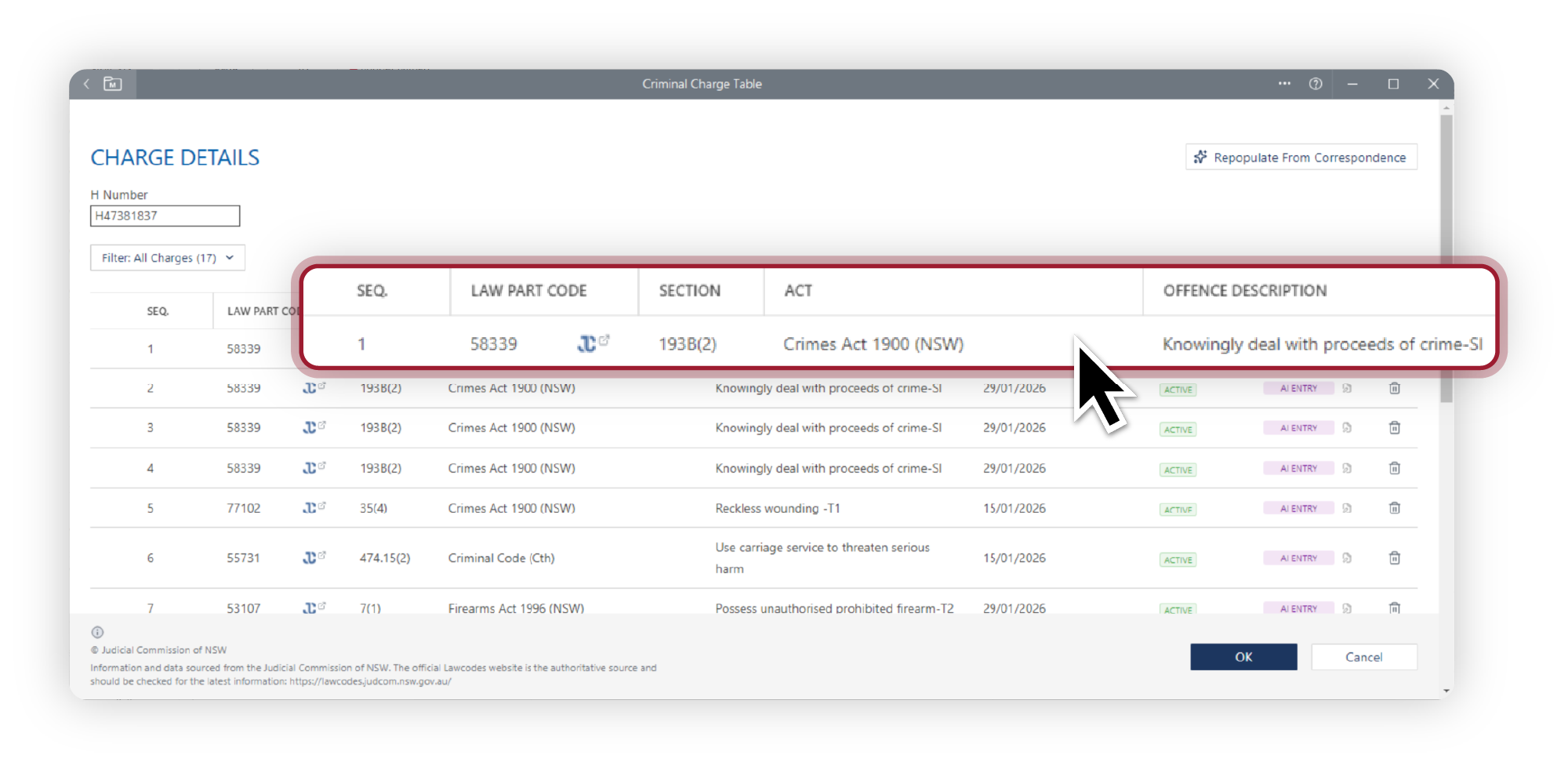Image resolution: width=1568 pixels, height=769 pixels.
Task: Click AI ENTRY badge on charge 2
Action: (x=1298, y=388)
